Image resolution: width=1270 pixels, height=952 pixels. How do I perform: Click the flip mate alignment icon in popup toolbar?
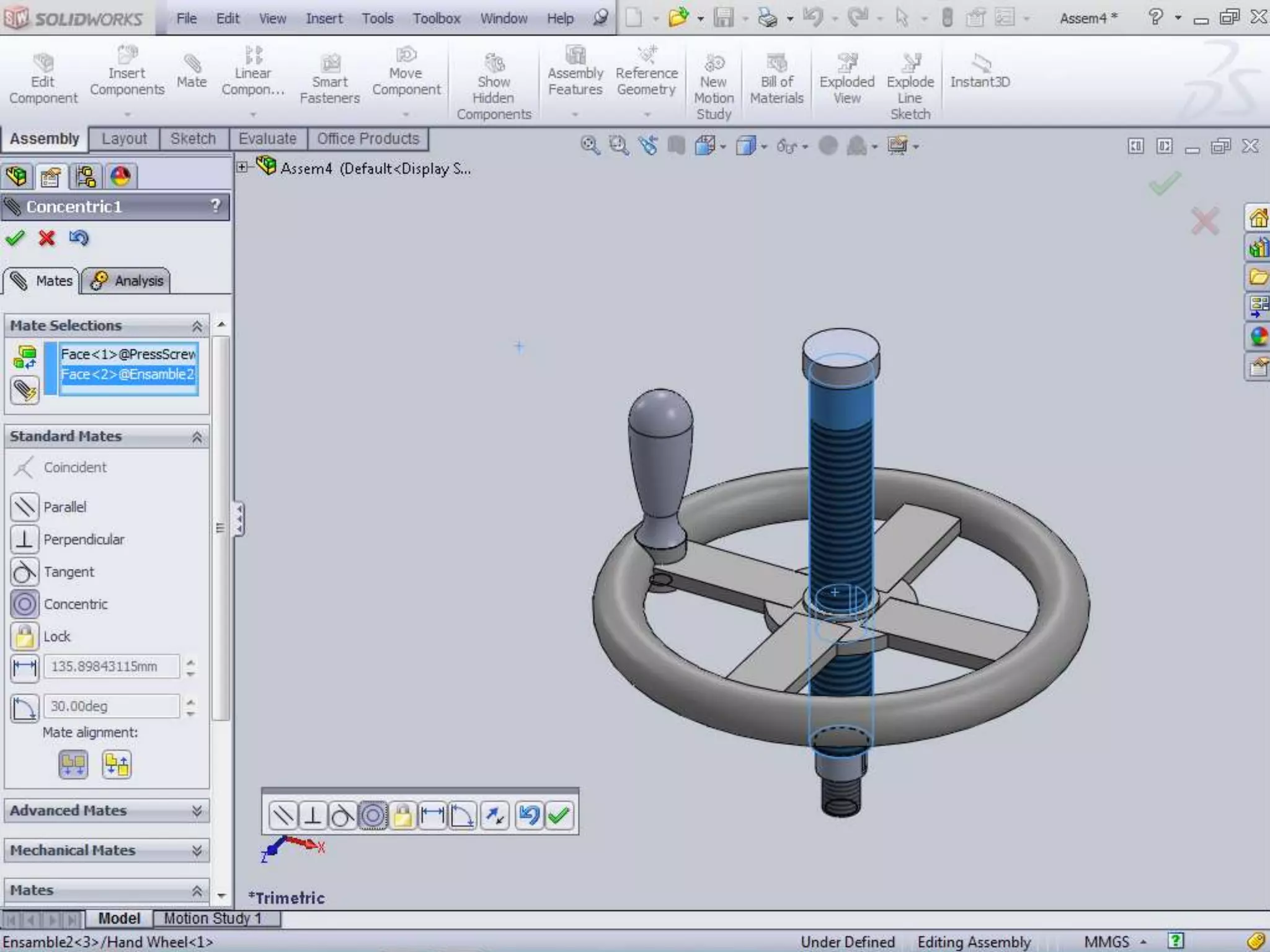495,816
